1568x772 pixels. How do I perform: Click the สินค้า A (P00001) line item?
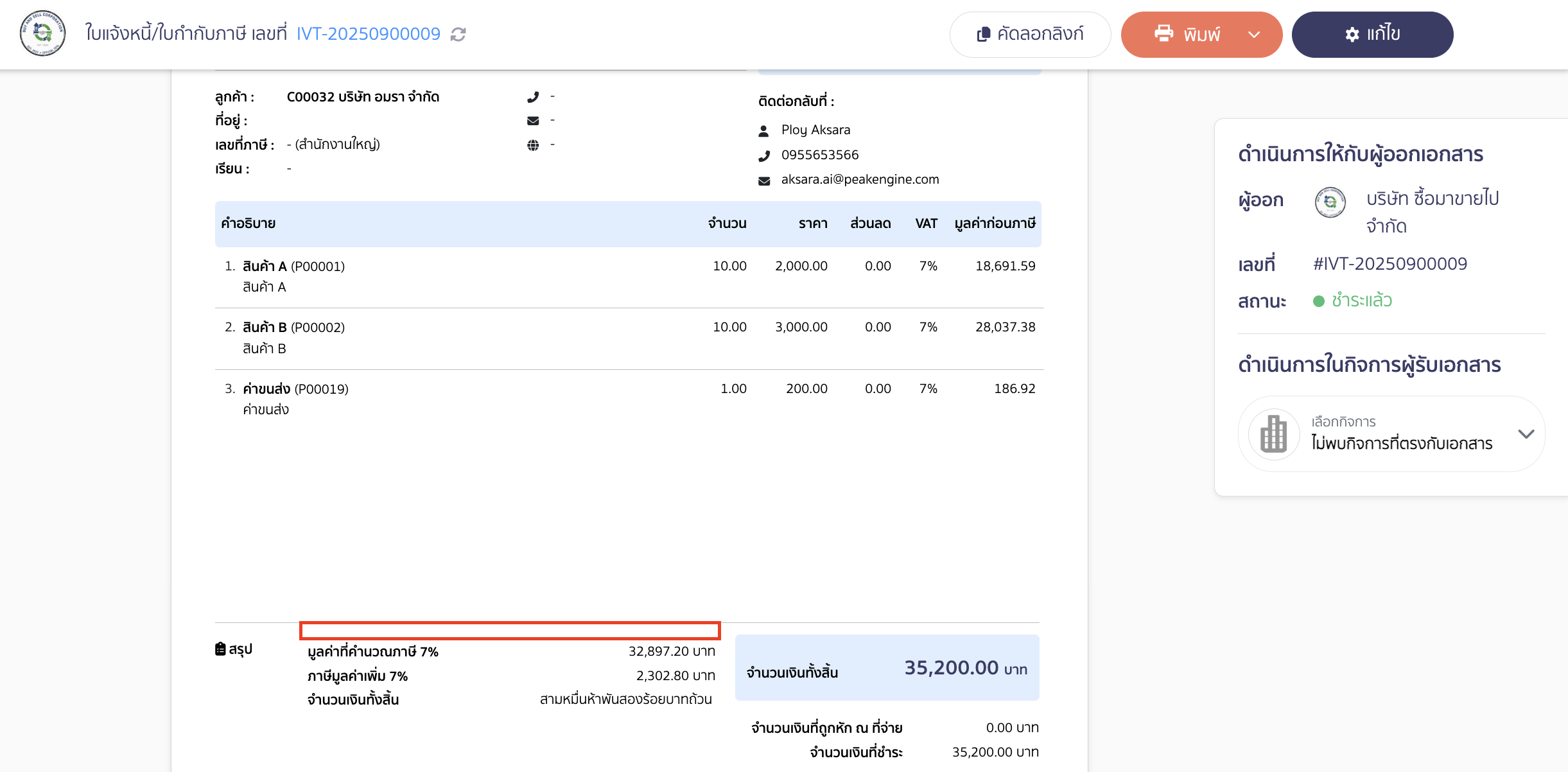(293, 266)
